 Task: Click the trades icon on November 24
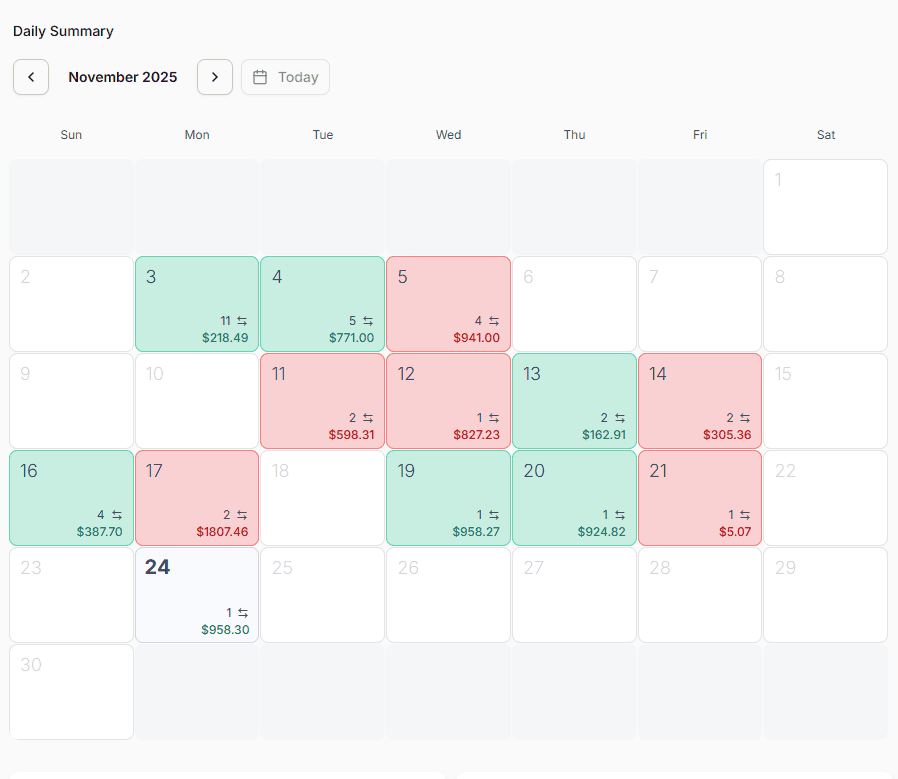coord(242,612)
